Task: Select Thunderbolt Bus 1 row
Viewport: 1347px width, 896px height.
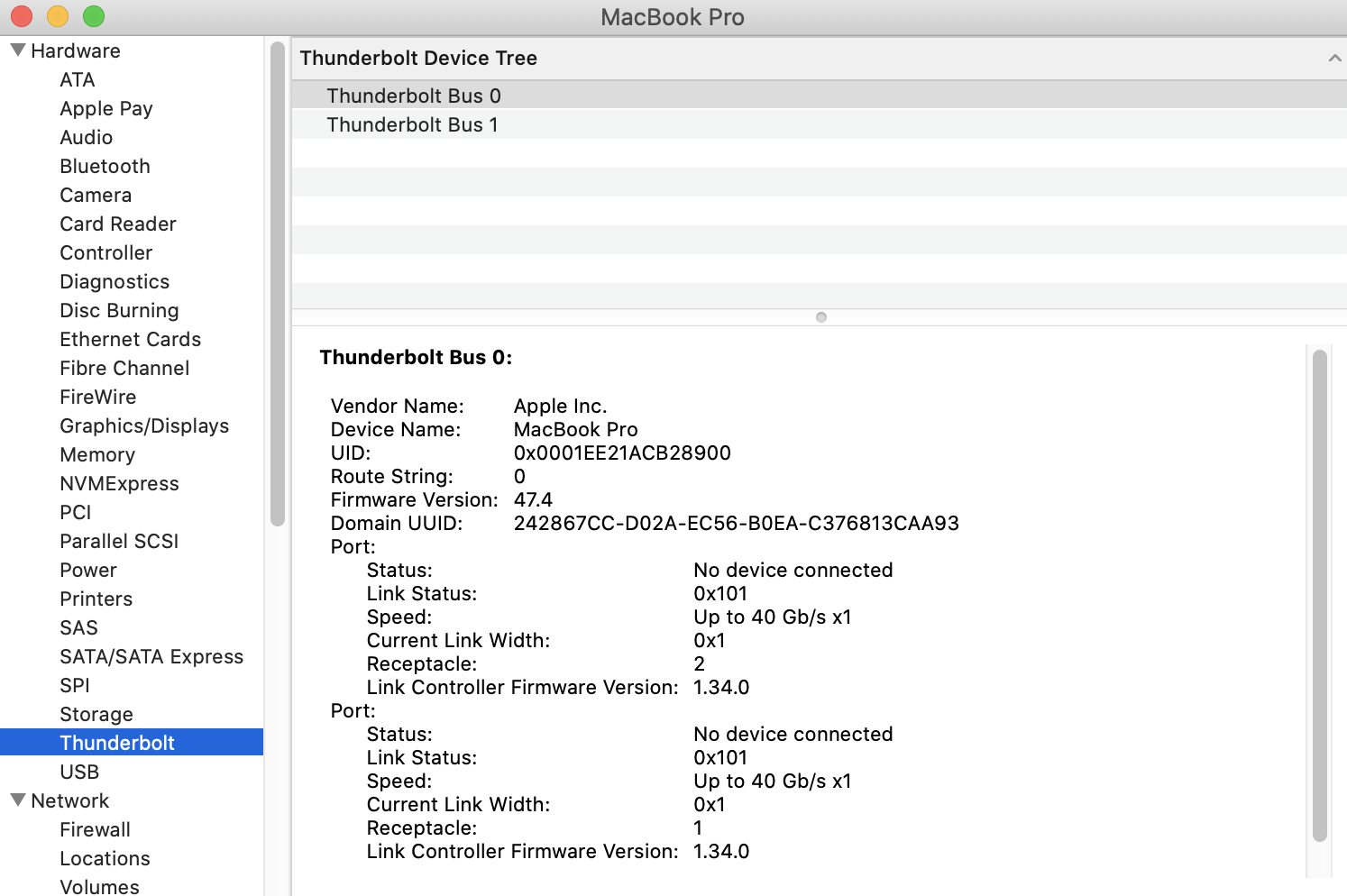Action: [x=820, y=124]
